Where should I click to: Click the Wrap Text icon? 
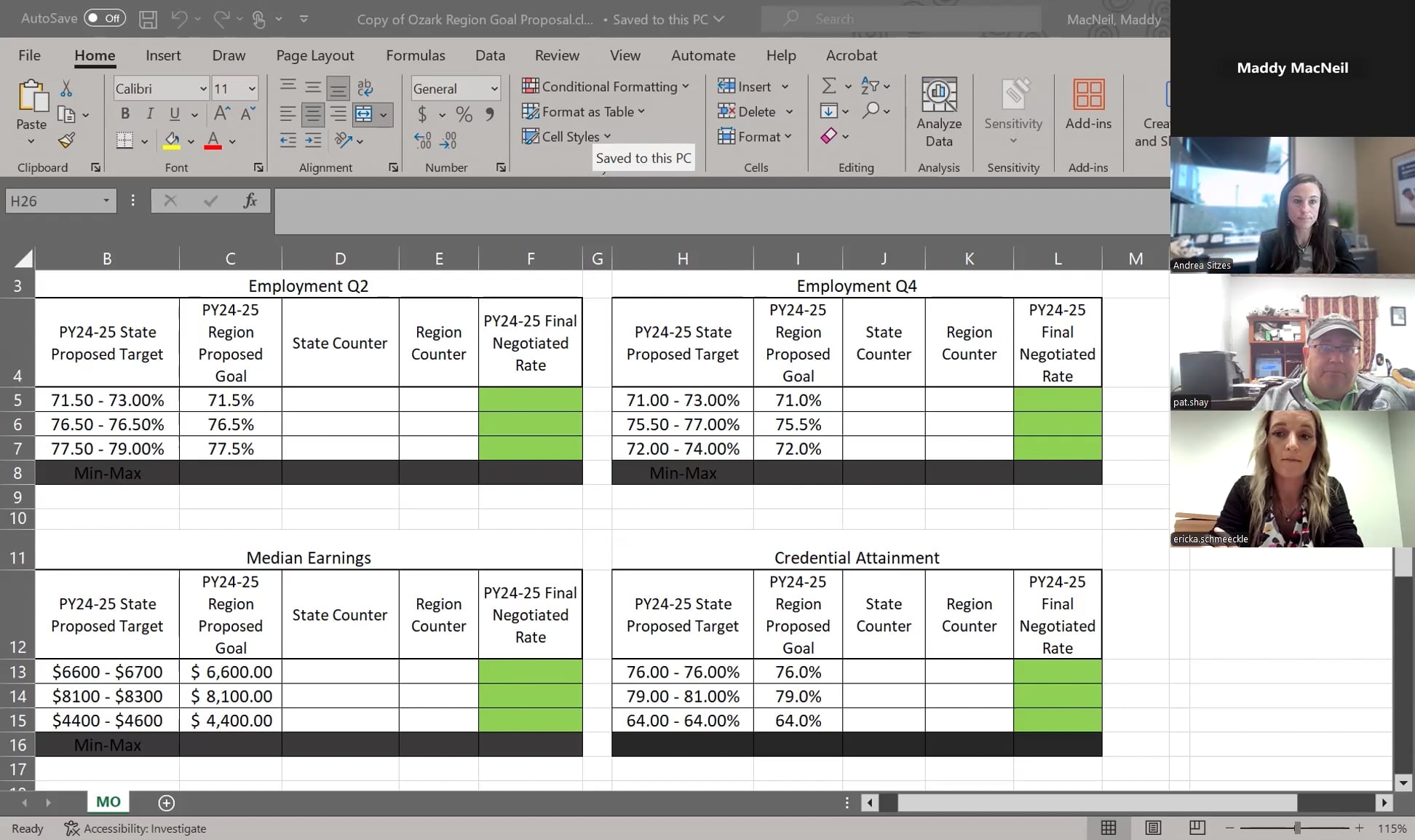tap(365, 88)
